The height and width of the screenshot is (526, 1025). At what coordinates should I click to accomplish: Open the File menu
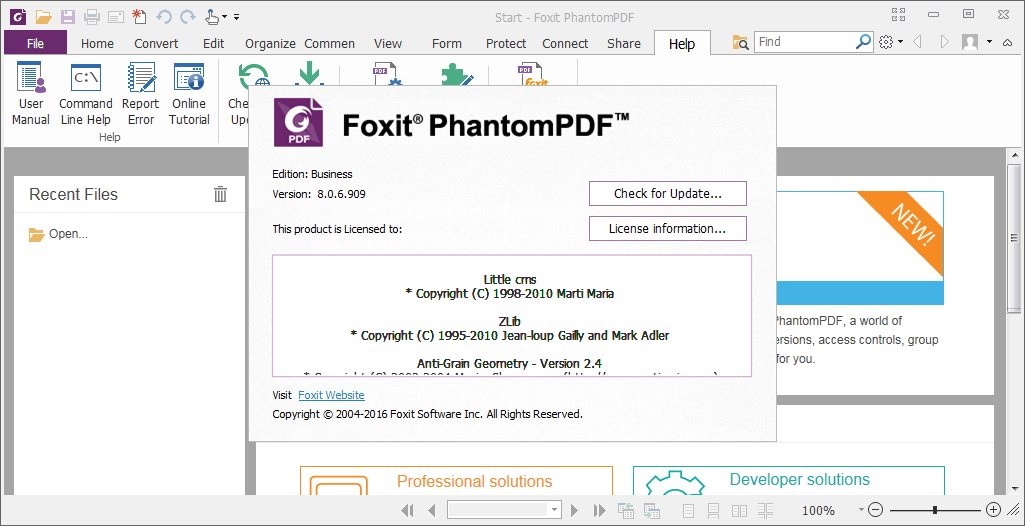pos(35,43)
